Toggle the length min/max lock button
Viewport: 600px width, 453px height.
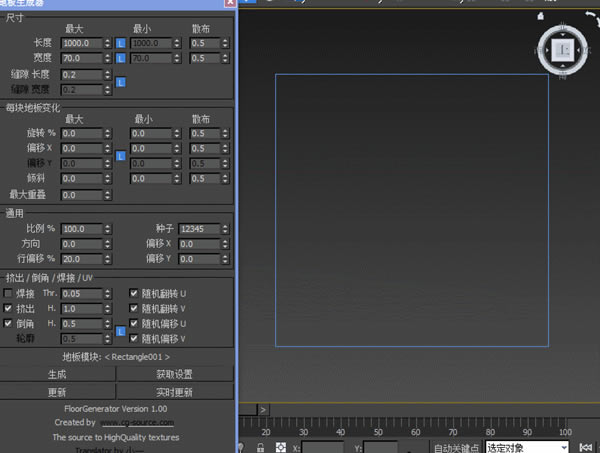[120, 43]
